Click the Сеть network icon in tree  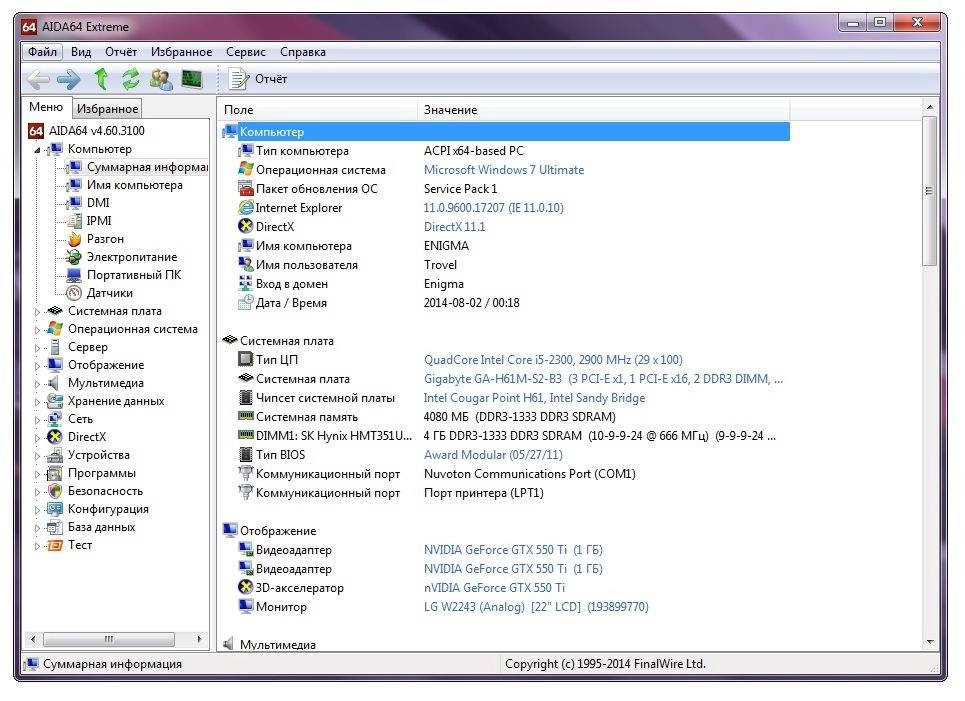point(55,419)
